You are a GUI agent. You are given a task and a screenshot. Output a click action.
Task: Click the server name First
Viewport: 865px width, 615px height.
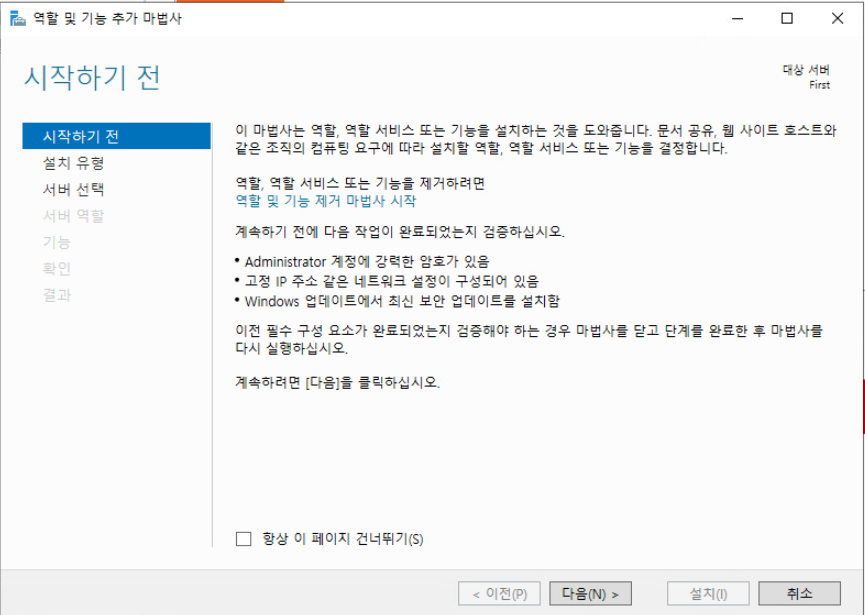coord(819,85)
